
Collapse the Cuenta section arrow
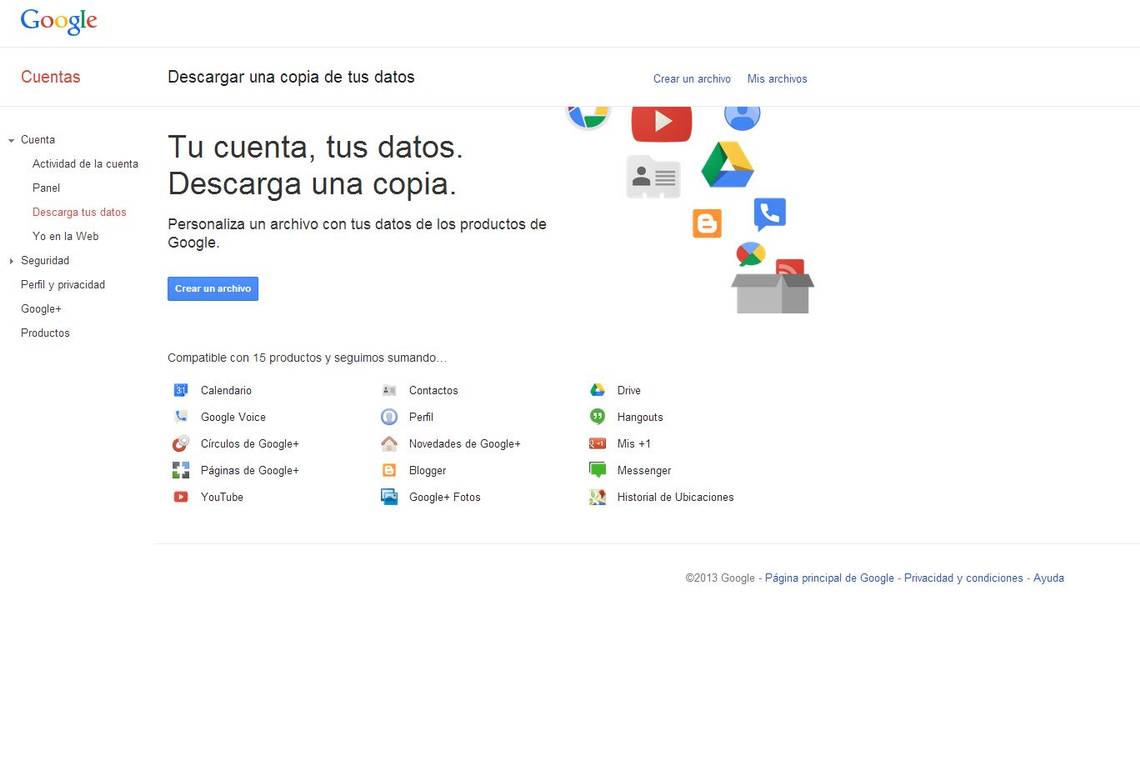[12, 140]
